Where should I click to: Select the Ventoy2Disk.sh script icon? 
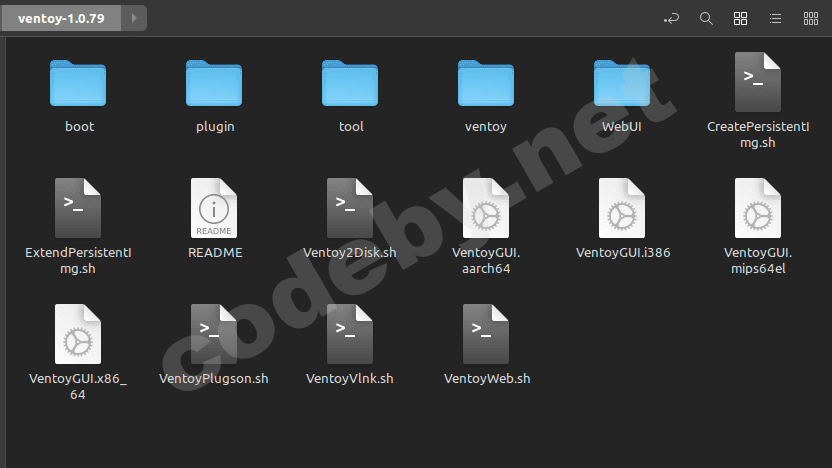[350, 208]
